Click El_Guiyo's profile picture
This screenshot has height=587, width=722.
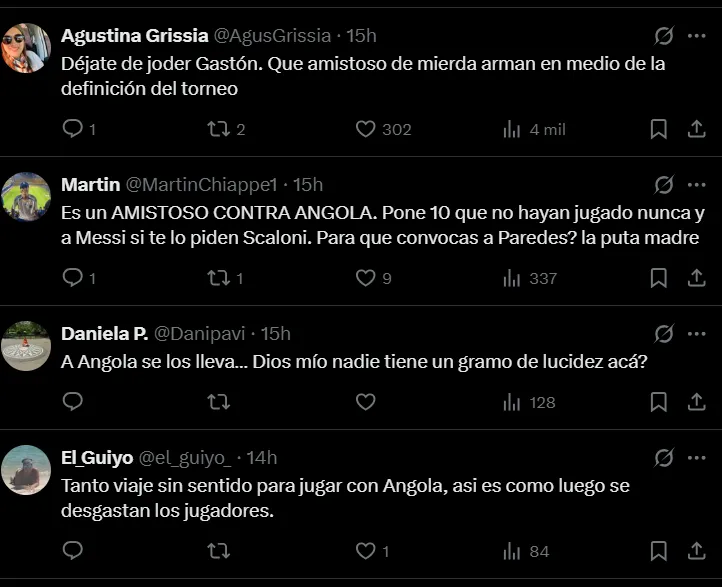(27, 470)
